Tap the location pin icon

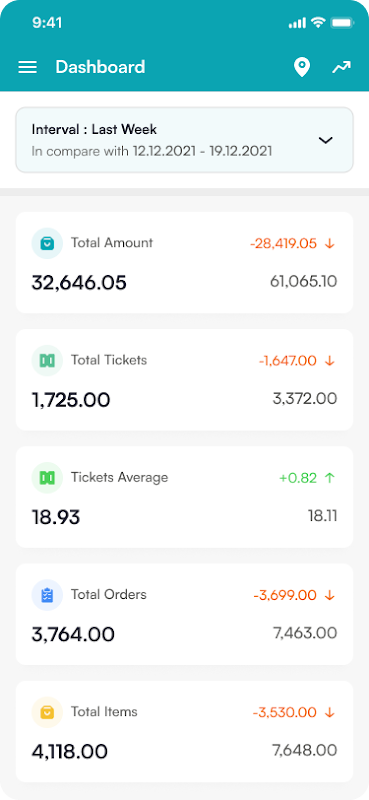[x=302, y=67]
